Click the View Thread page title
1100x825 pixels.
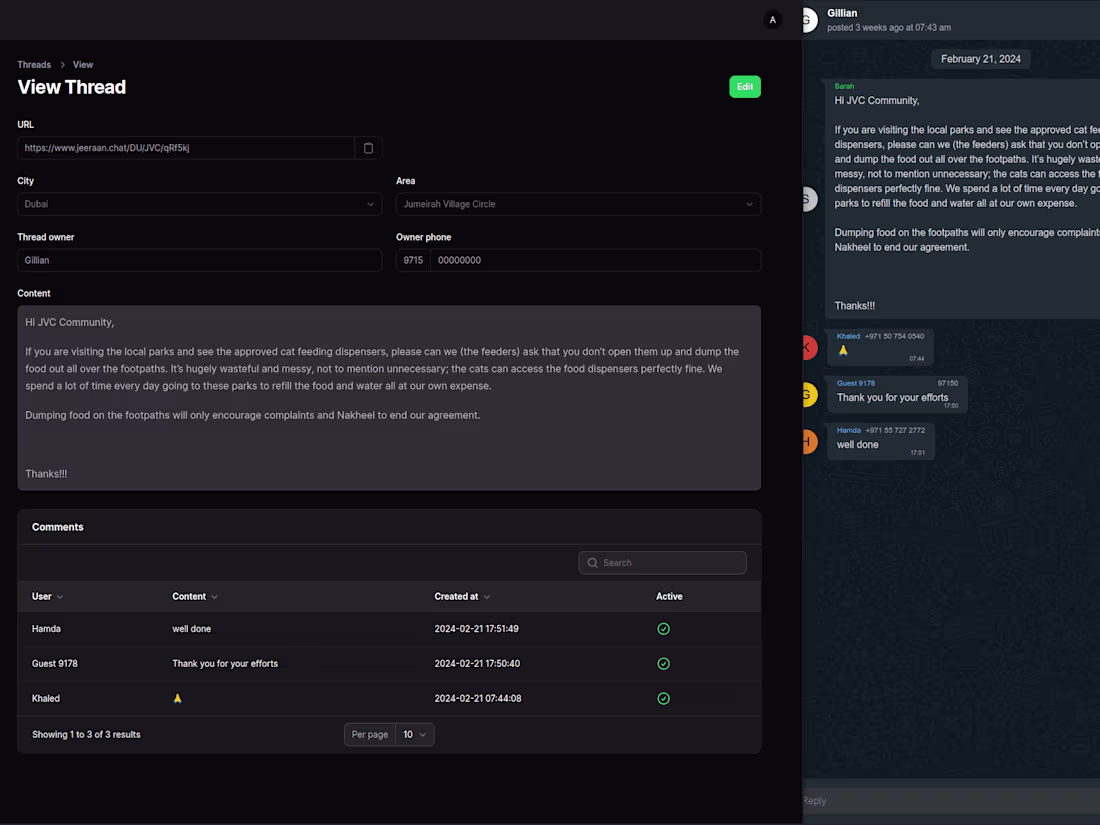72,87
